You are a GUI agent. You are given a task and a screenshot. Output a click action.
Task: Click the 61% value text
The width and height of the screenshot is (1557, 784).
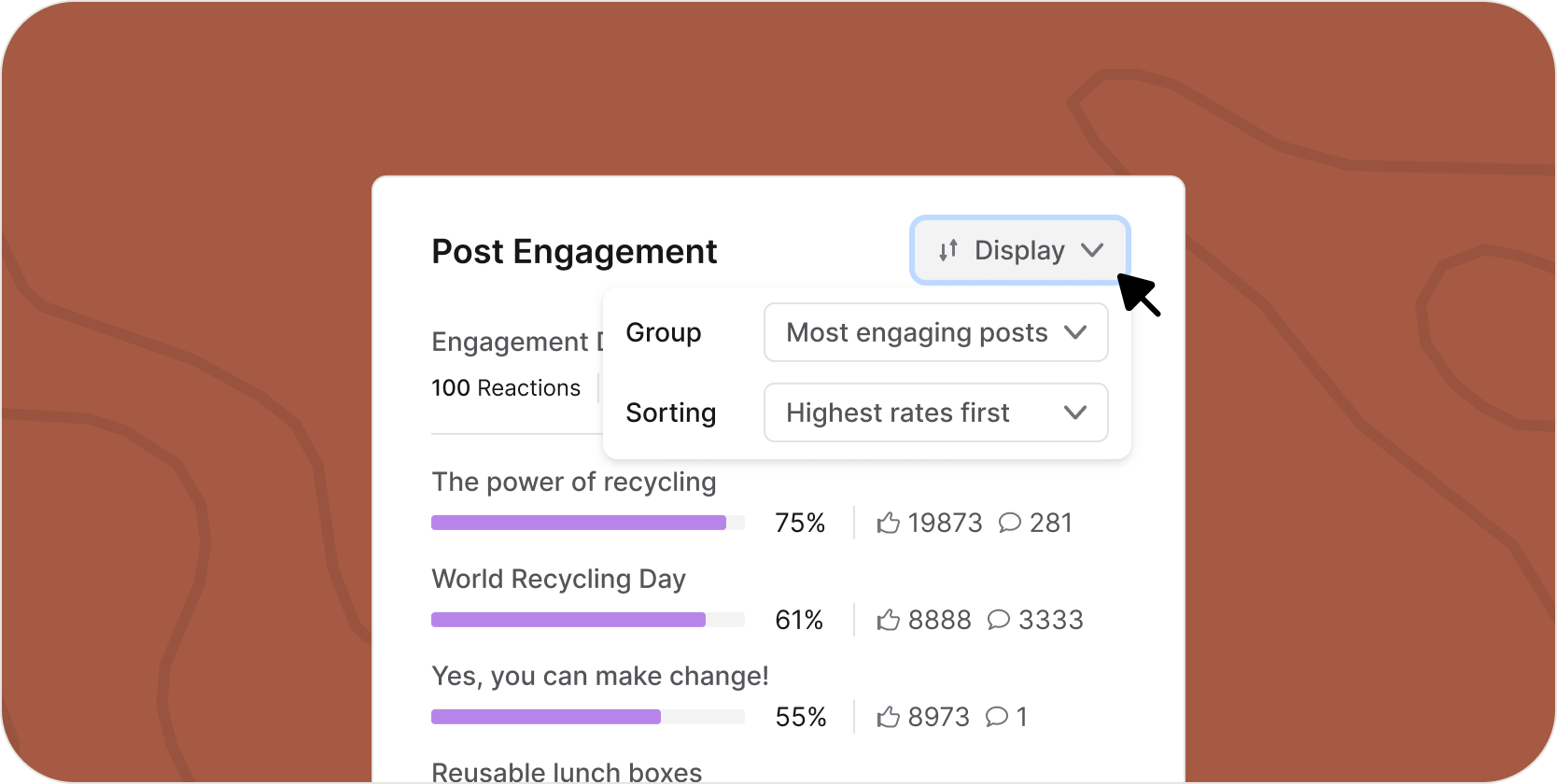[x=799, y=621]
